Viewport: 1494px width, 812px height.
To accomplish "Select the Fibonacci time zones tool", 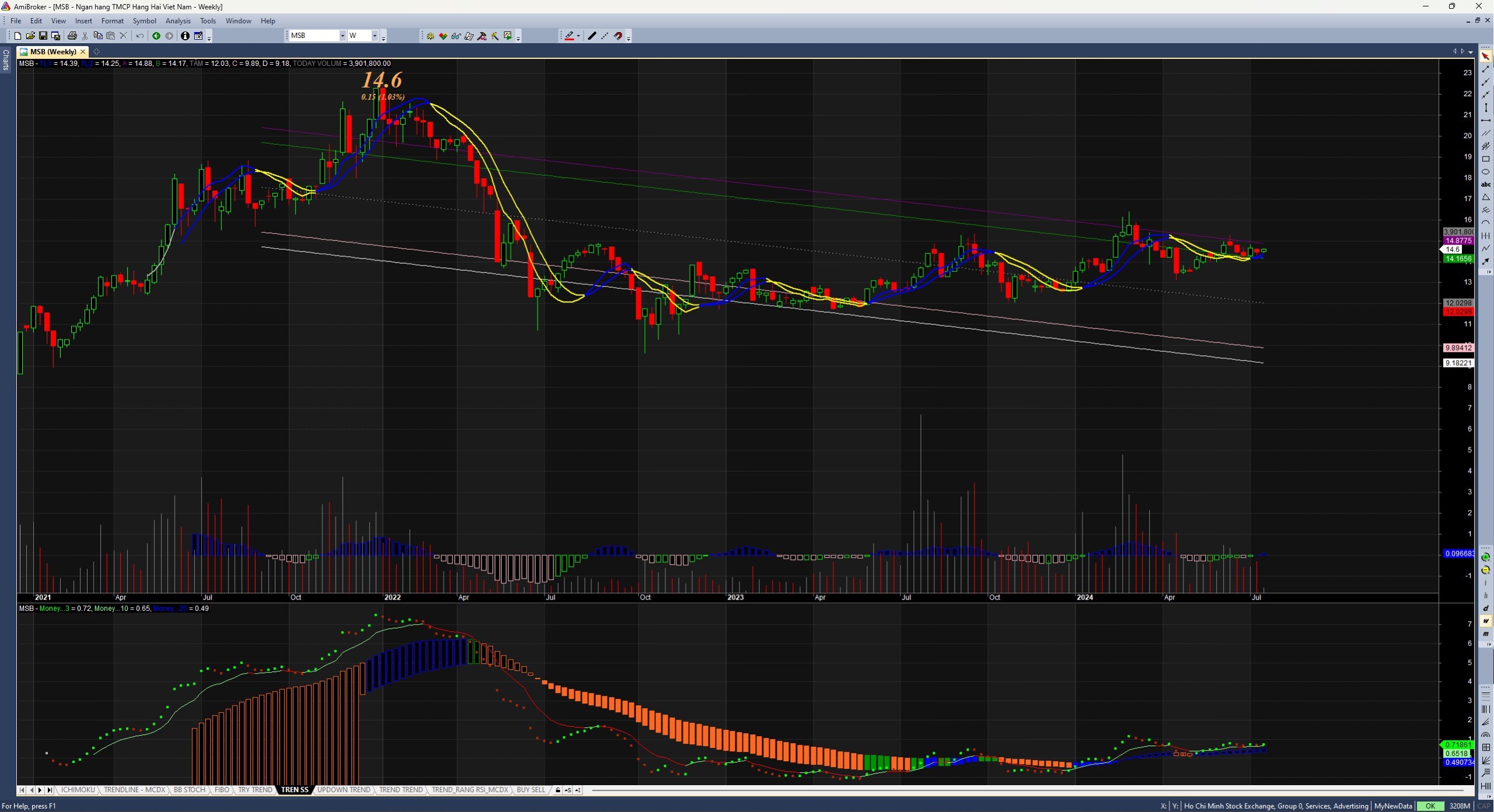I will click(x=1485, y=709).
